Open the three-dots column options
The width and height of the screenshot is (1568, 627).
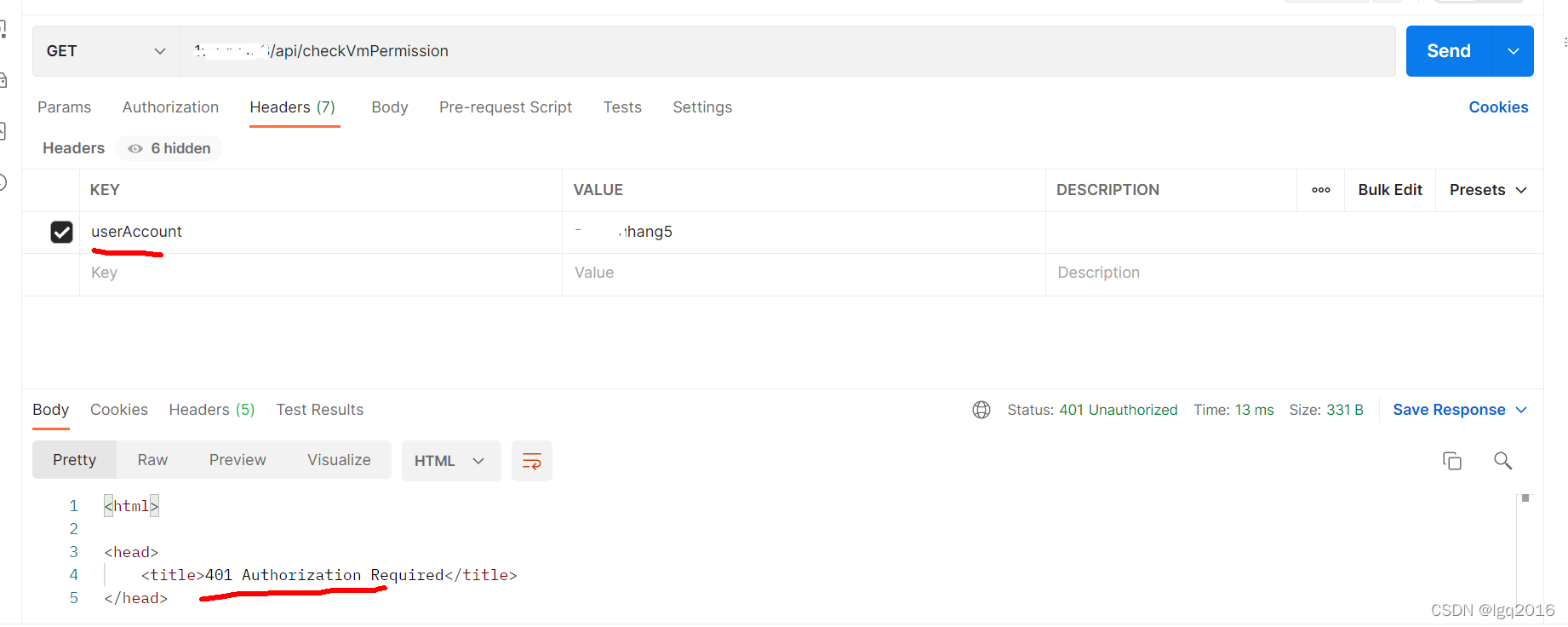point(1320,190)
